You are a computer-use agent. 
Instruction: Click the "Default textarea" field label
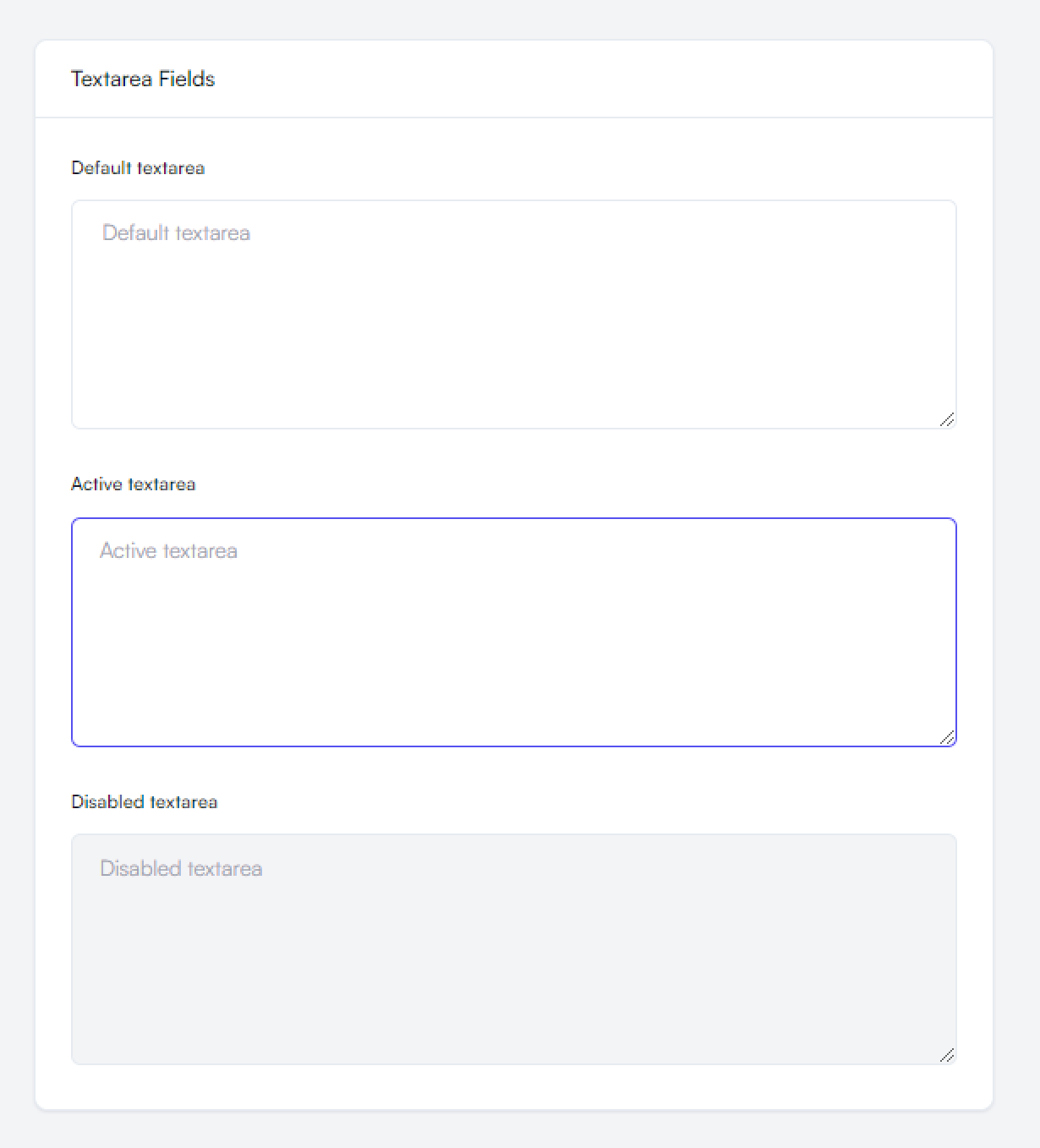click(138, 168)
